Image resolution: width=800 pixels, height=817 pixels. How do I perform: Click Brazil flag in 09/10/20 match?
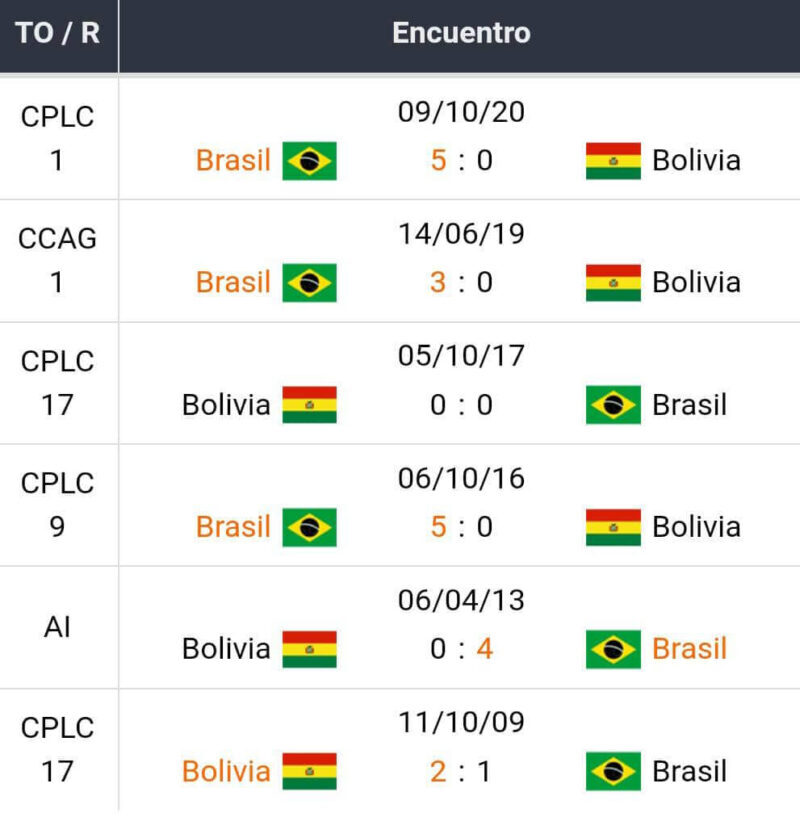coord(309,161)
